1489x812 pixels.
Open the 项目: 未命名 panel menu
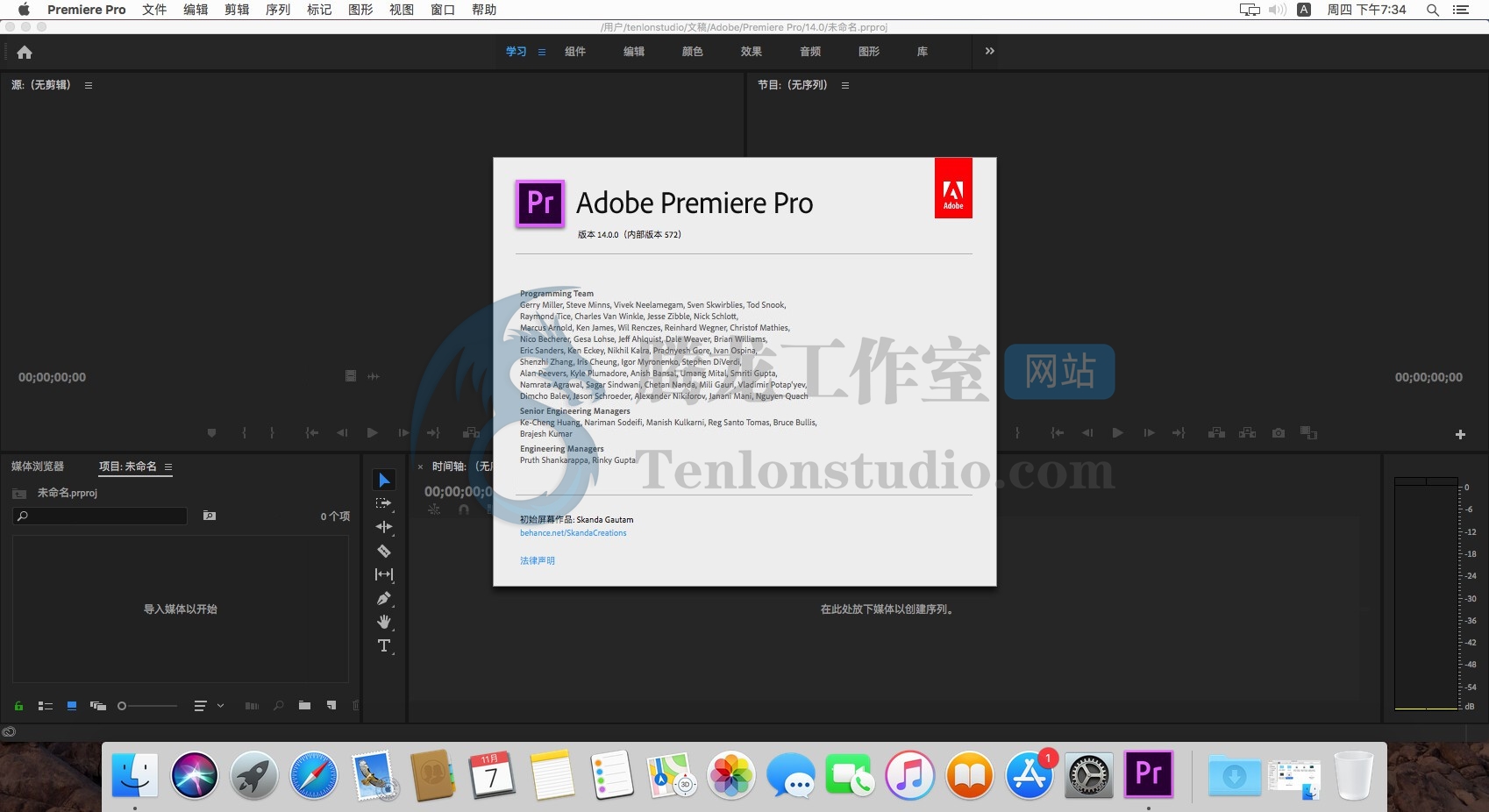click(168, 467)
